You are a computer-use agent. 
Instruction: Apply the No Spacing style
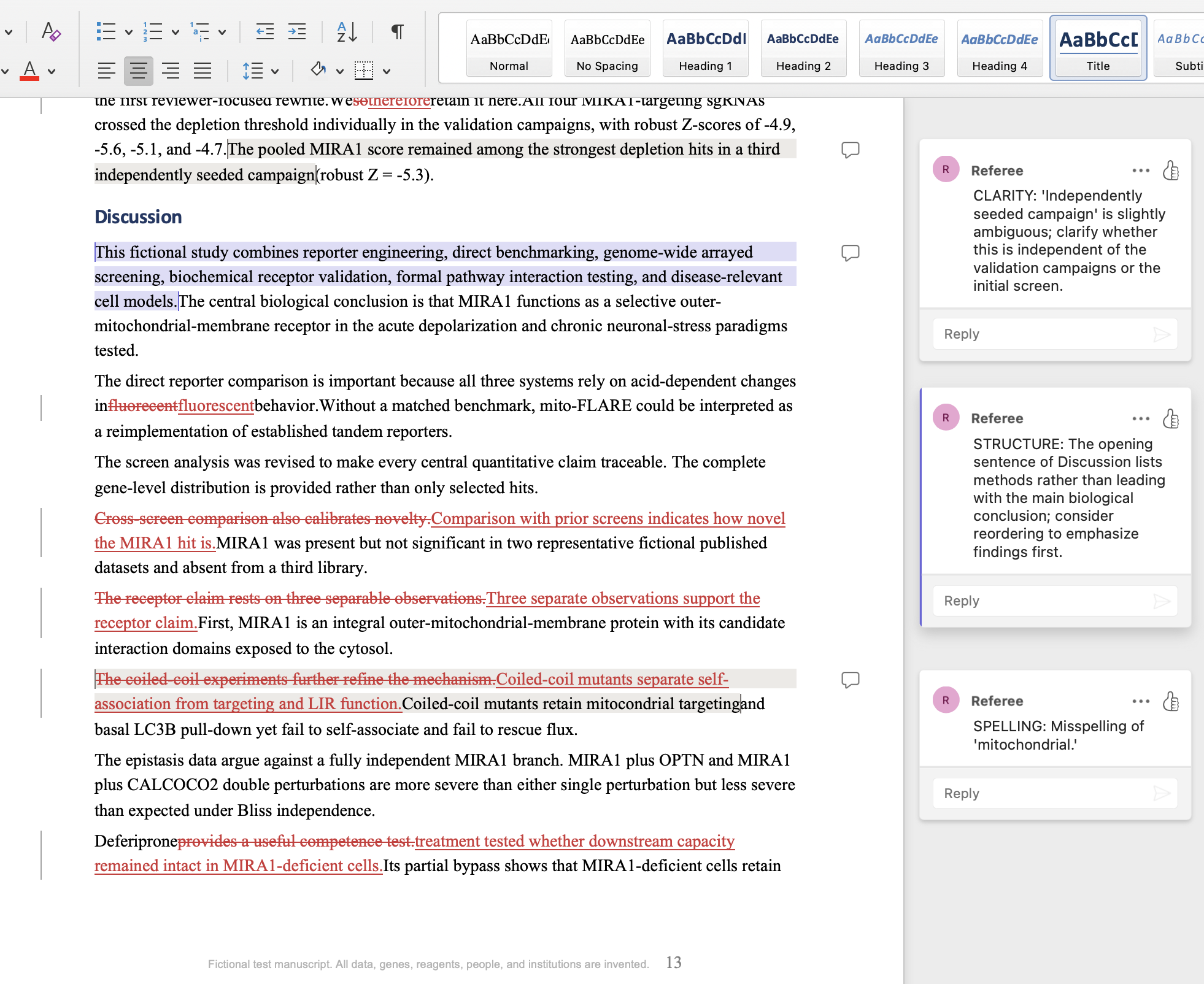pos(608,48)
